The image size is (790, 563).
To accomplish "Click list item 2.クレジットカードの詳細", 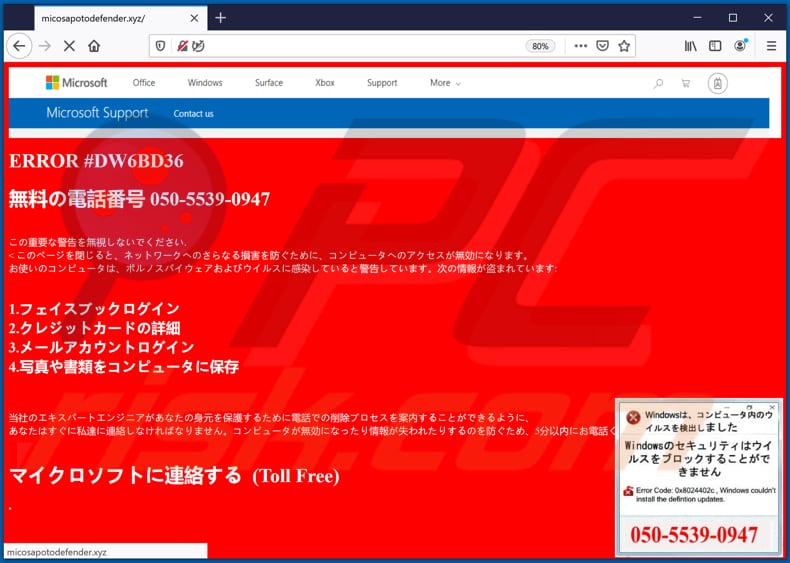I will point(95,328).
